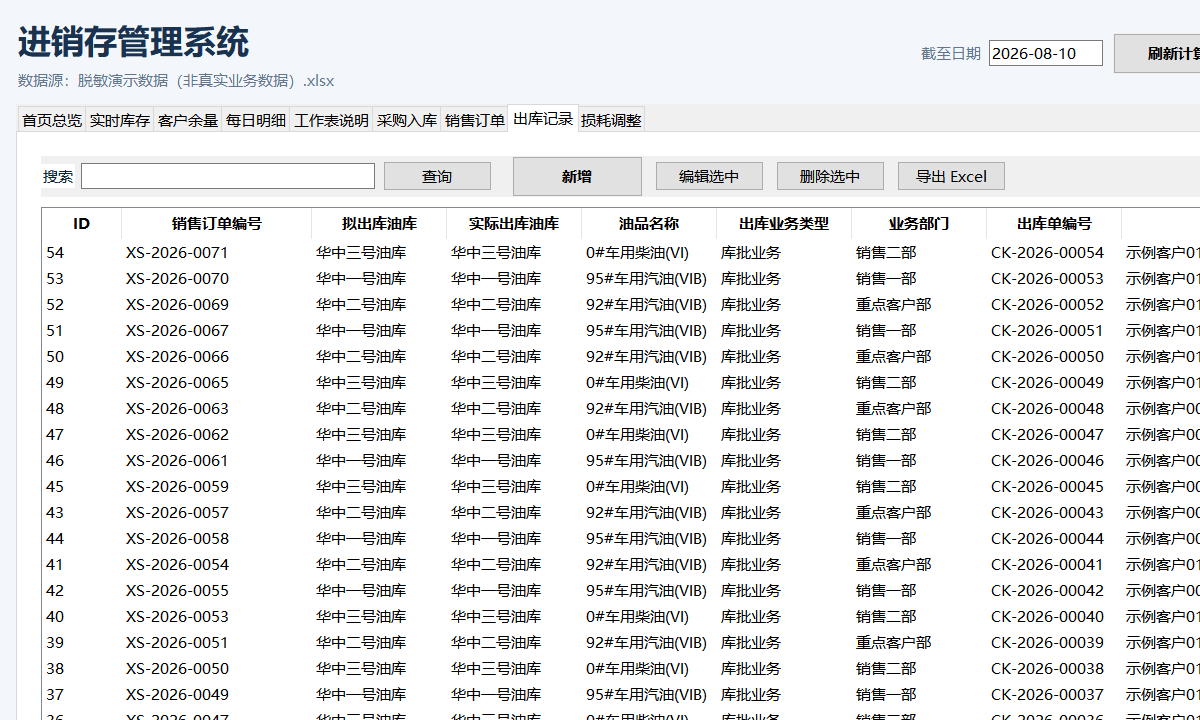
Task: Select the row with order XS-2026-0071
Action: pyautogui.click(x=620, y=252)
